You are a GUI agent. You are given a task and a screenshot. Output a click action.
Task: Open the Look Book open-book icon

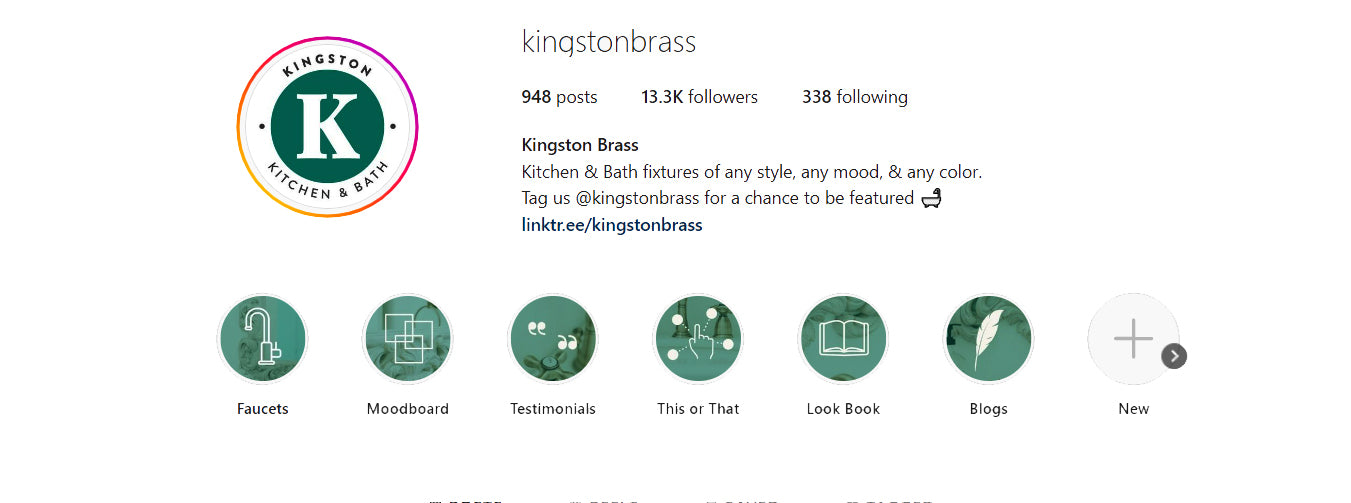point(843,338)
